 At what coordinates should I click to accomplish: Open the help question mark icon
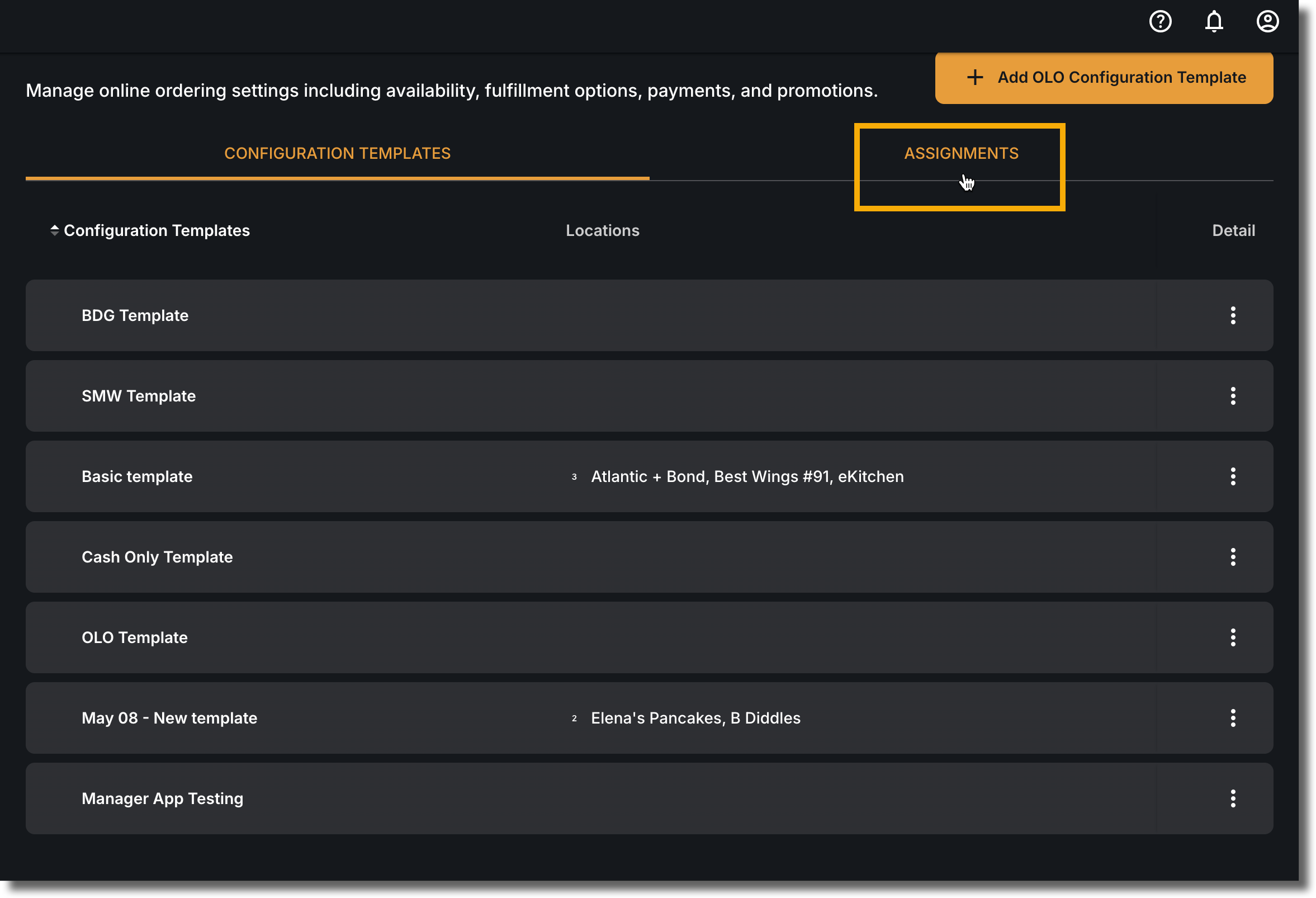[1159, 21]
